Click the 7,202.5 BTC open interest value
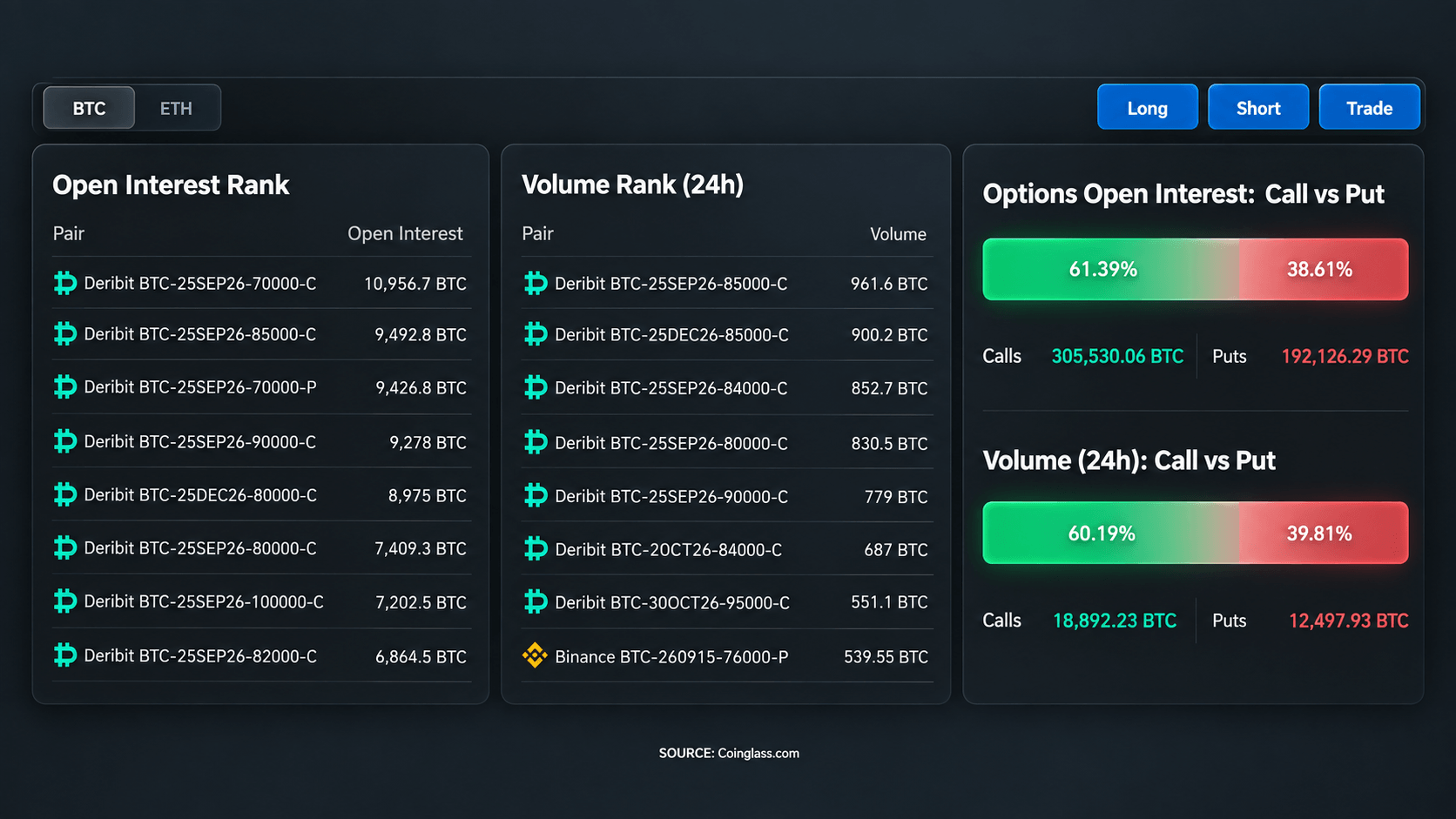 pos(421,602)
